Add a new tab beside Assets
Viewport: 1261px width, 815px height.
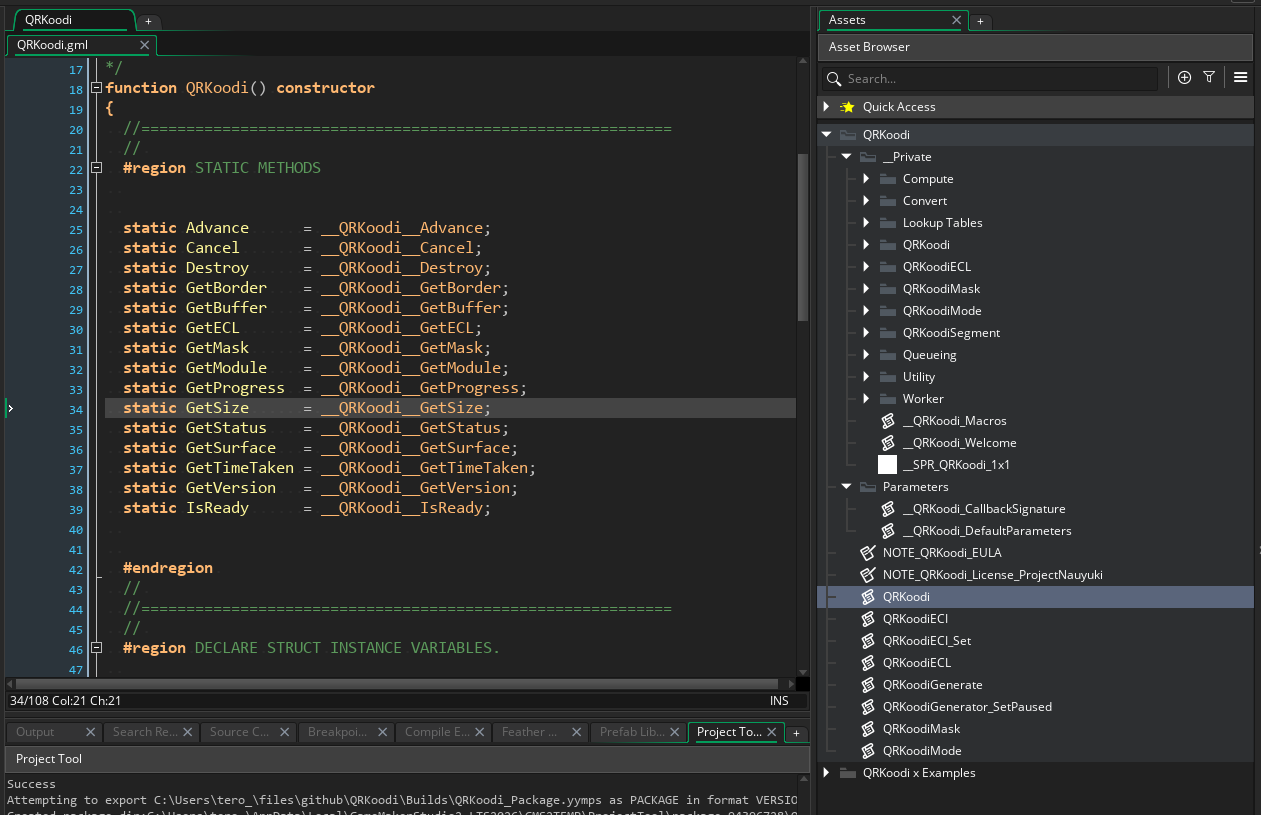tap(980, 21)
